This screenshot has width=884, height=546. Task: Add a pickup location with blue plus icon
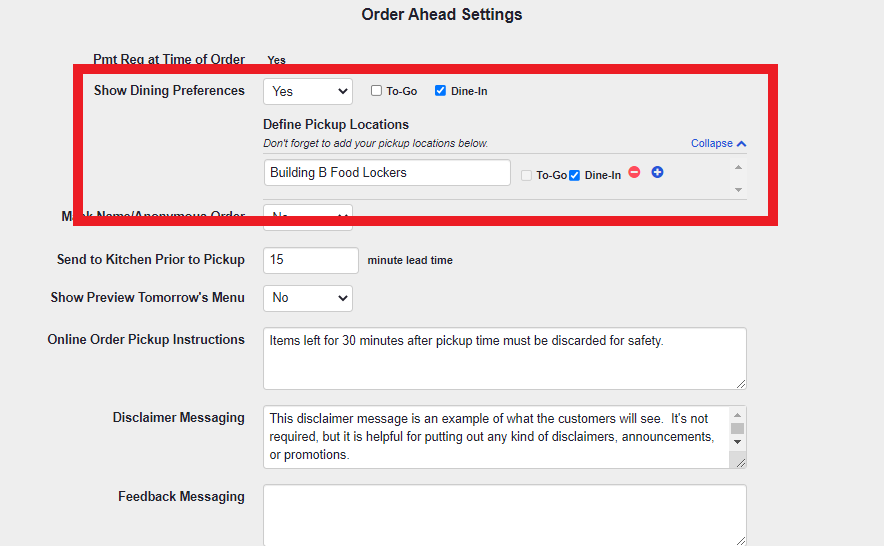[x=657, y=173]
